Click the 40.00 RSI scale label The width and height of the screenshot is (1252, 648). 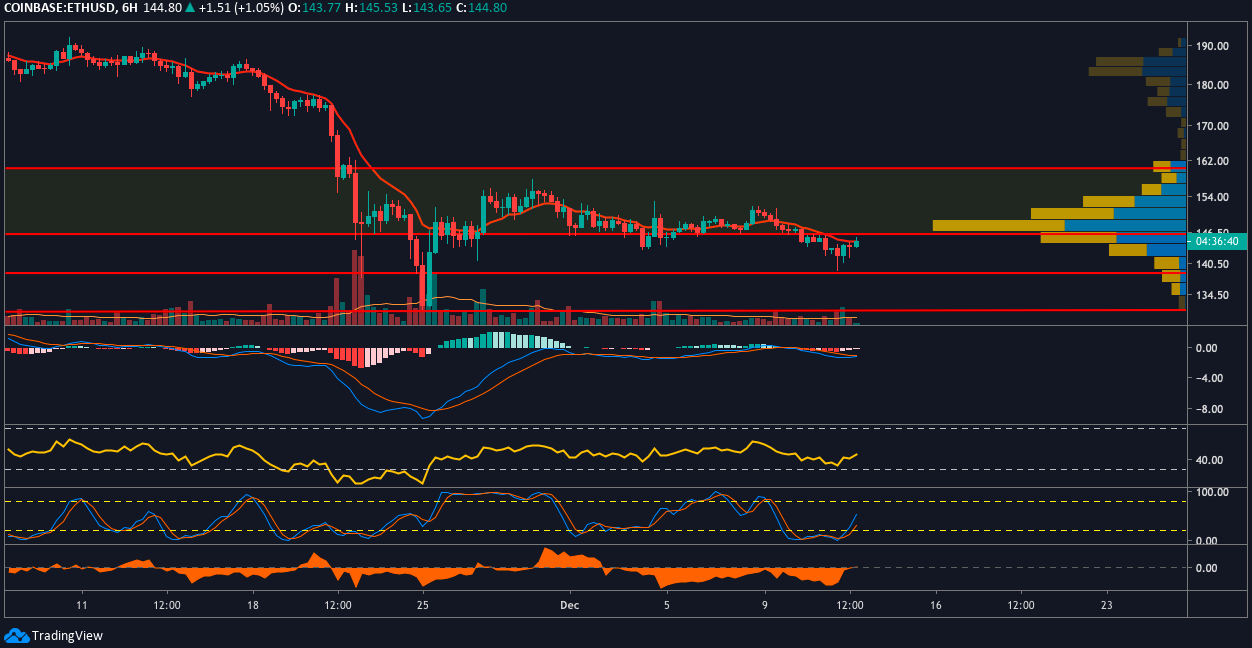[1211, 460]
